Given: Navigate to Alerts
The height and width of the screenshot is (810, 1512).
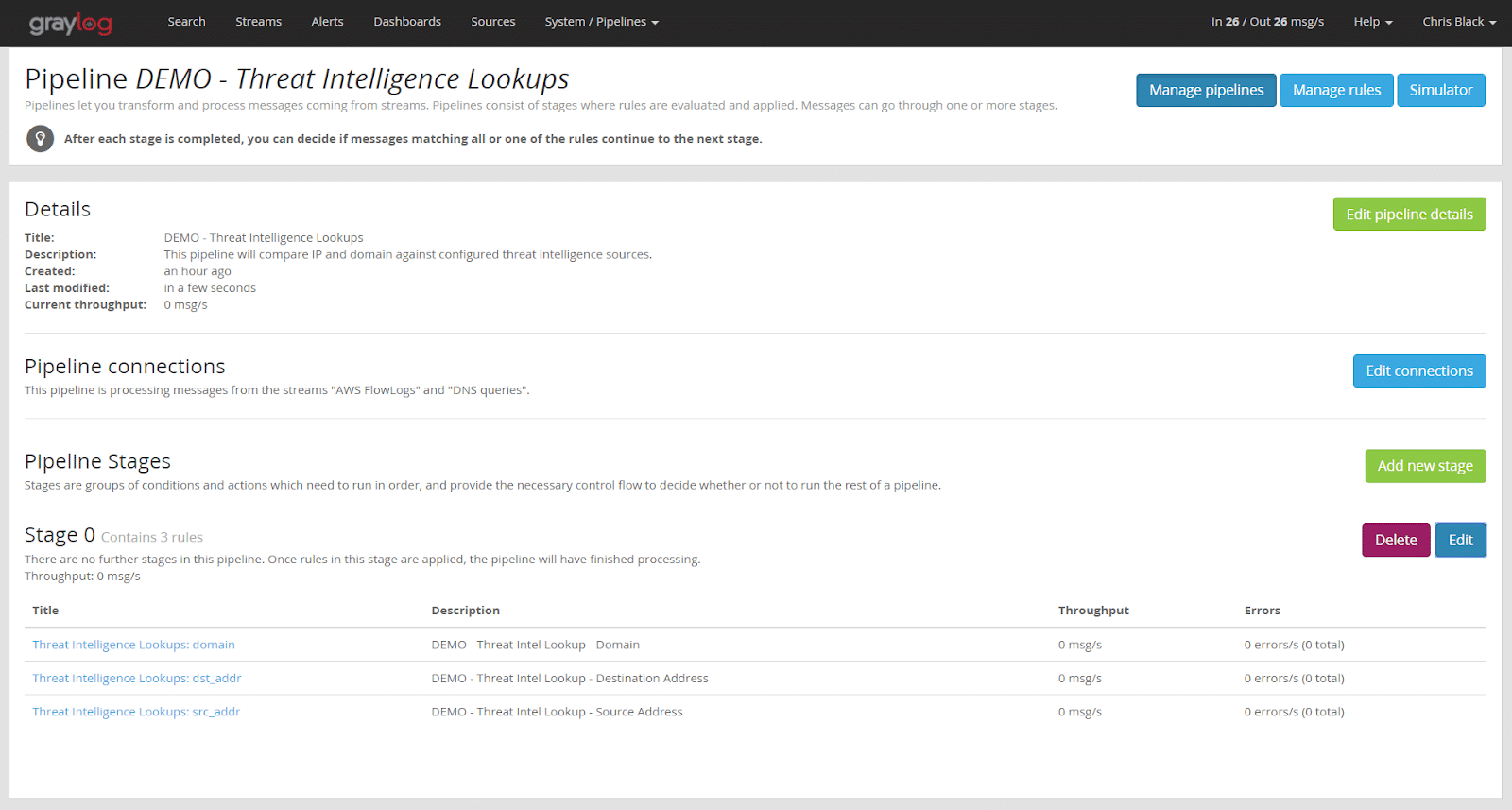Looking at the screenshot, I should click(x=327, y=22).
